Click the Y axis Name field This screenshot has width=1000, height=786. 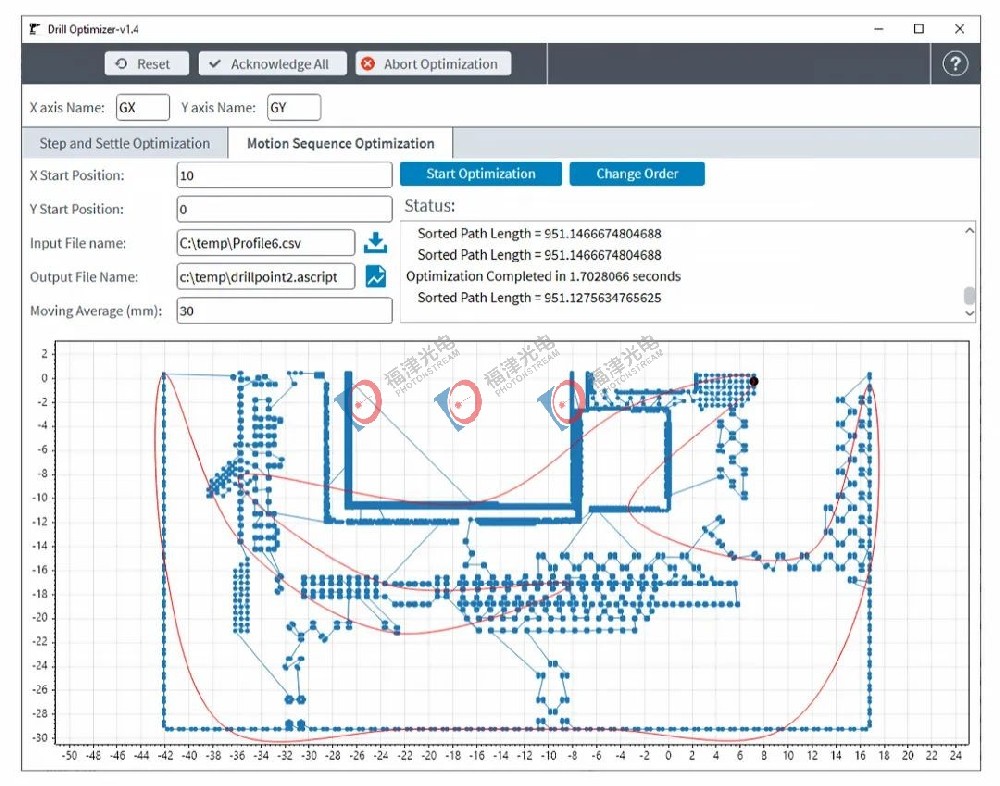tap(294, 107)
